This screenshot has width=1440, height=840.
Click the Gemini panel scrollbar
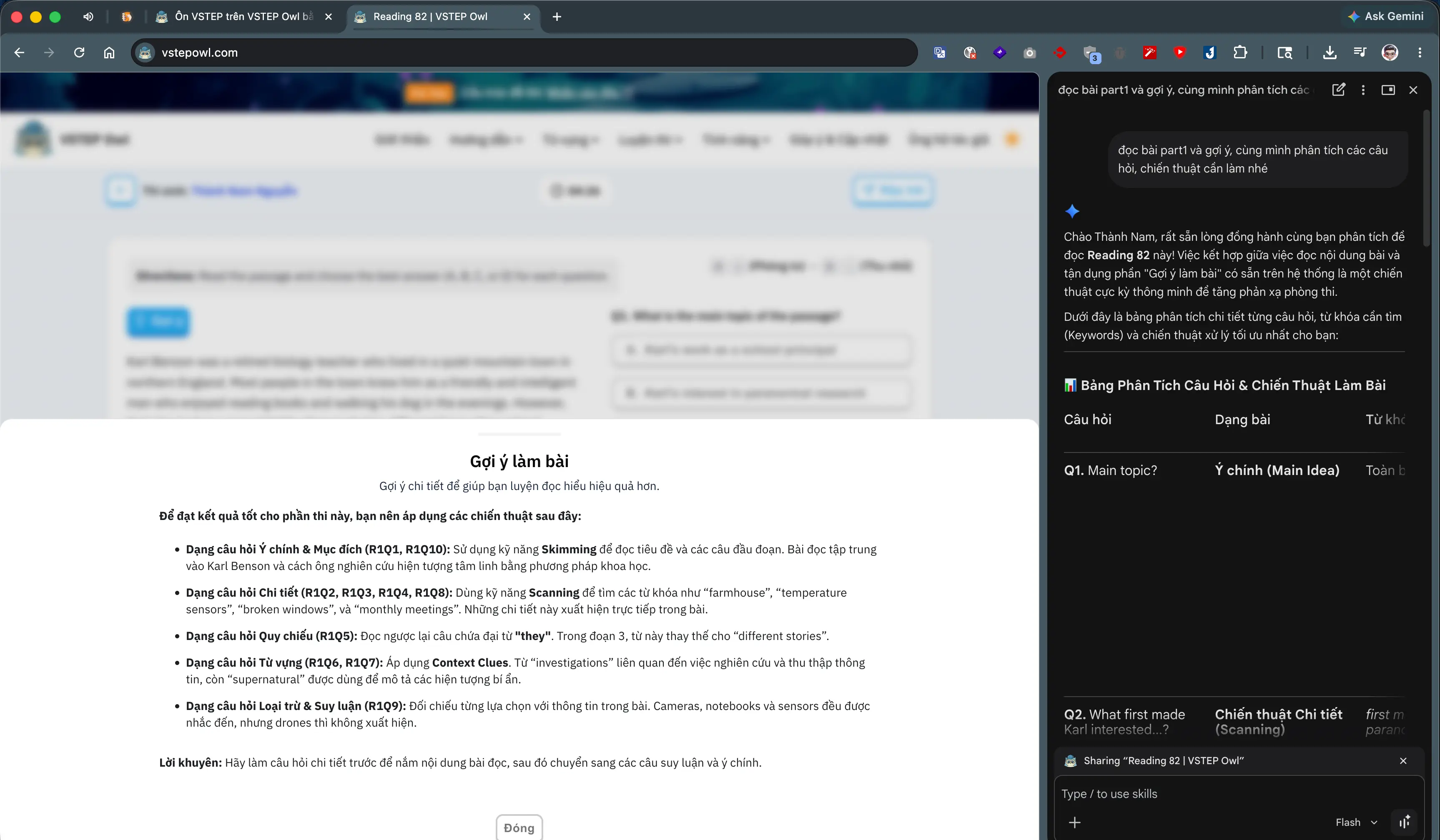click(1427, 178)
